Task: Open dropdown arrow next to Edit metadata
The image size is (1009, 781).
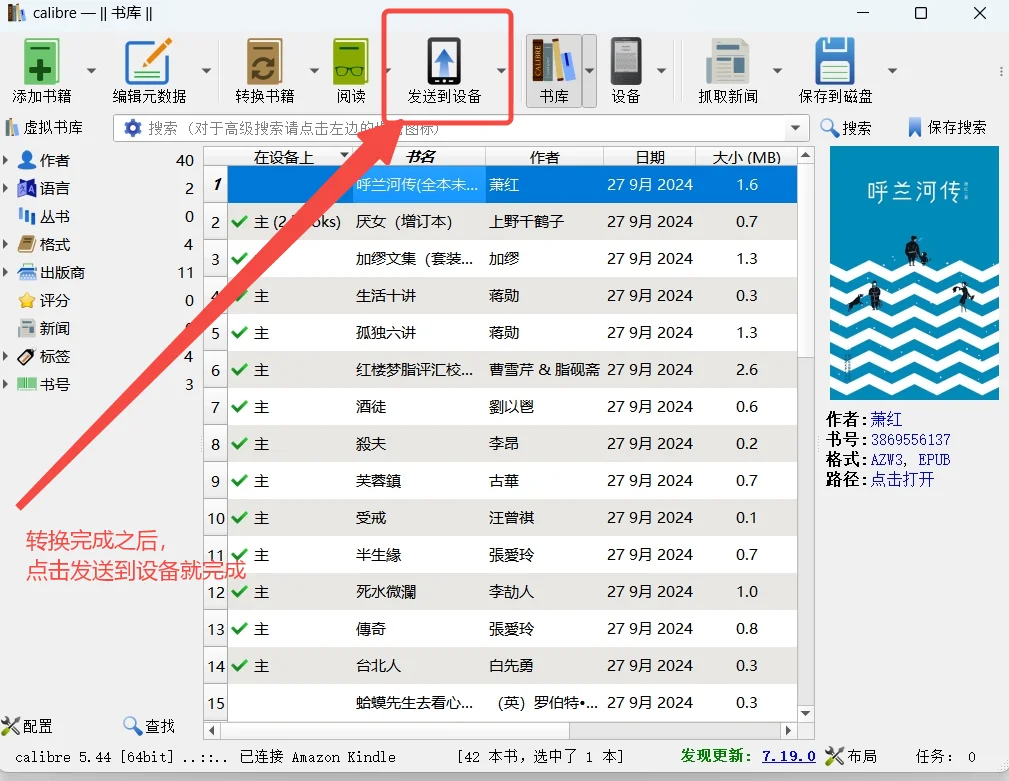Action: [206, 70]
